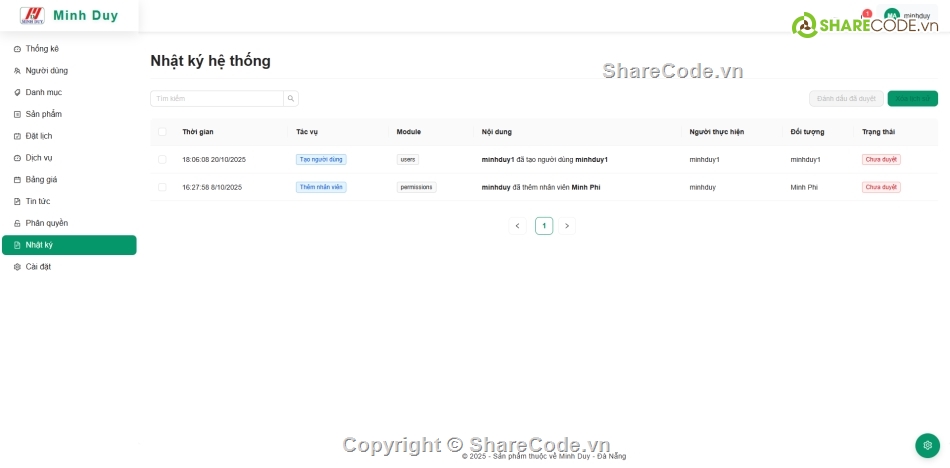This screenshot has height=468, width=950.
Task: Click the Thêm nhân viên task tag
Action: pos(321,187)
